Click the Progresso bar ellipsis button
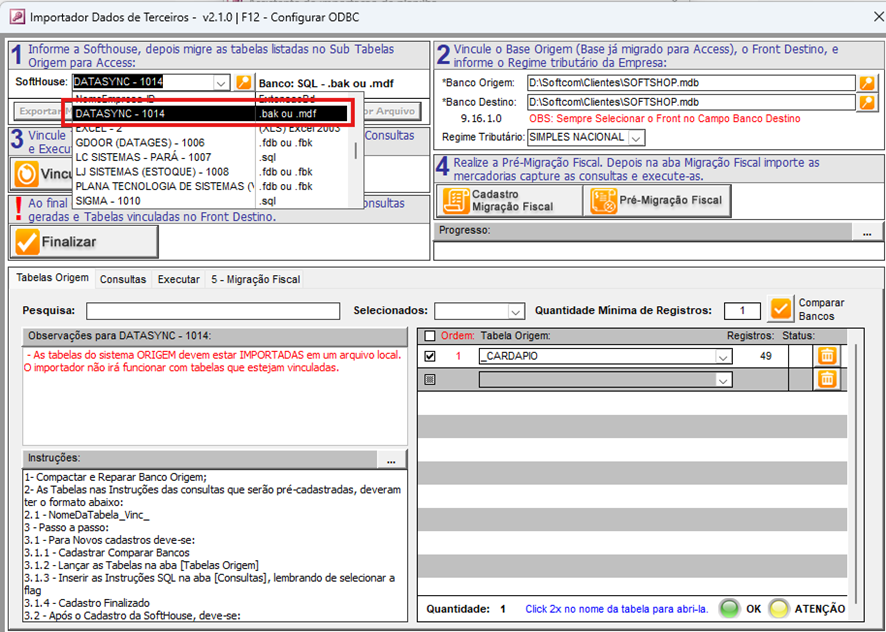The image size is (886, 632). pos(867,232)
